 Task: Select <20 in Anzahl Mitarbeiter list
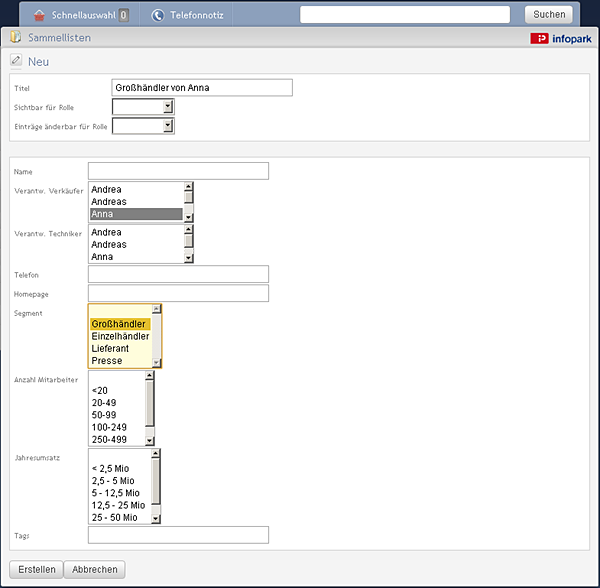pos(117,391)
